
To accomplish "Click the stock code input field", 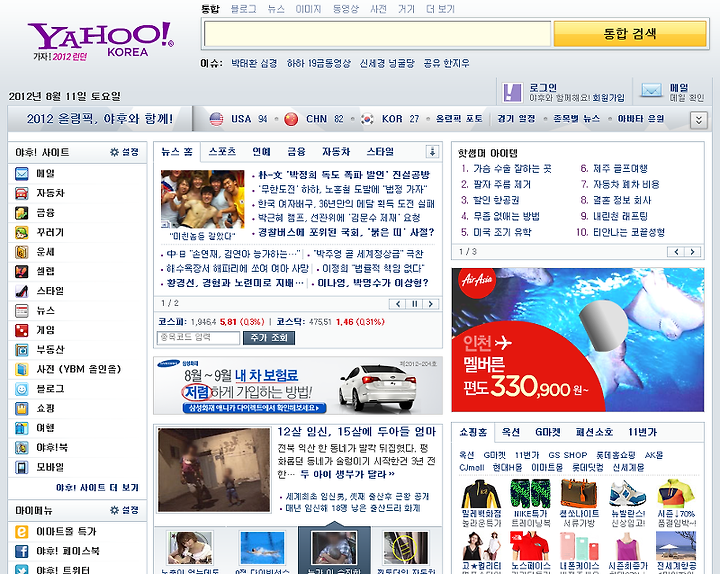I will pyautogui.click(x=198, y=338).
